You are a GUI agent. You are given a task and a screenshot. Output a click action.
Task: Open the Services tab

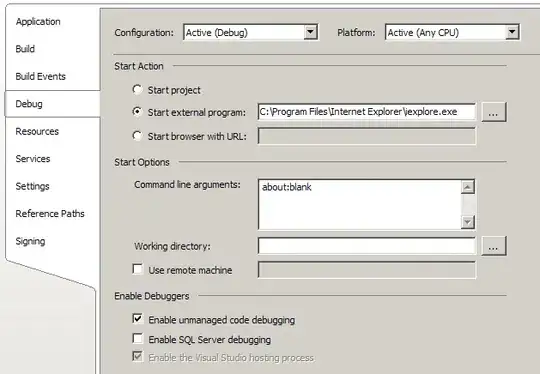click(33, 159)
